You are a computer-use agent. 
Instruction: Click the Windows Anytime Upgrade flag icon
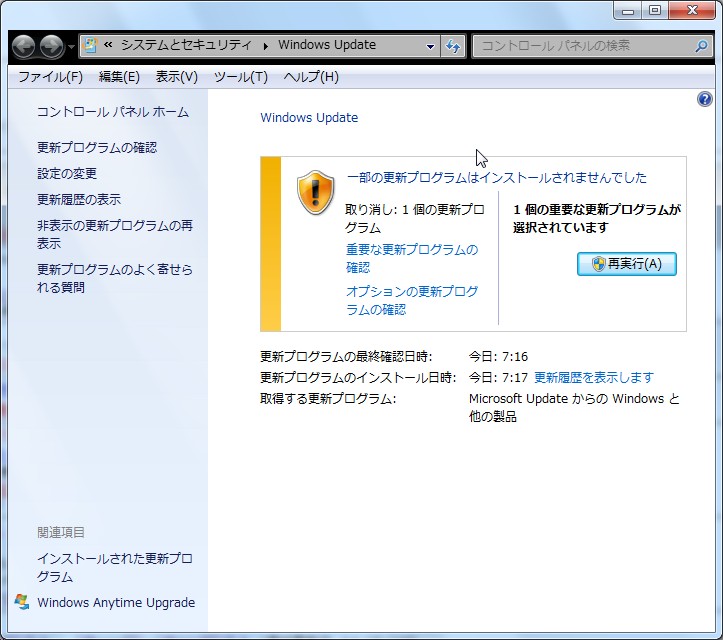point(22,602)
